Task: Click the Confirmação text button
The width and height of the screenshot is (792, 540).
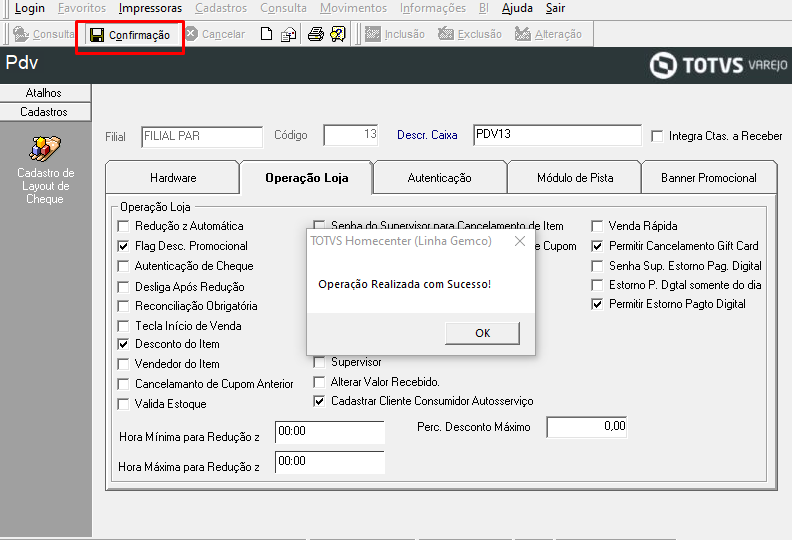Action: (139, 35)
